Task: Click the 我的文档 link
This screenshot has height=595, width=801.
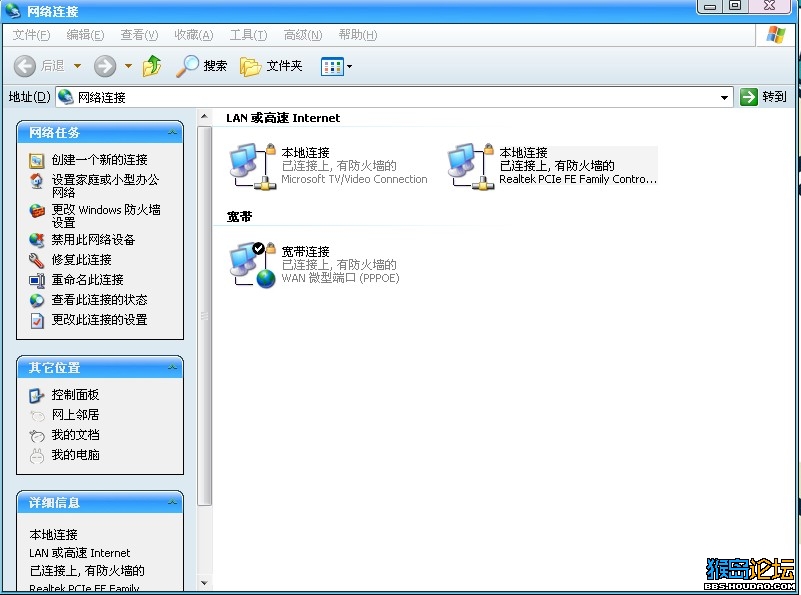Action: coord(76,435)
